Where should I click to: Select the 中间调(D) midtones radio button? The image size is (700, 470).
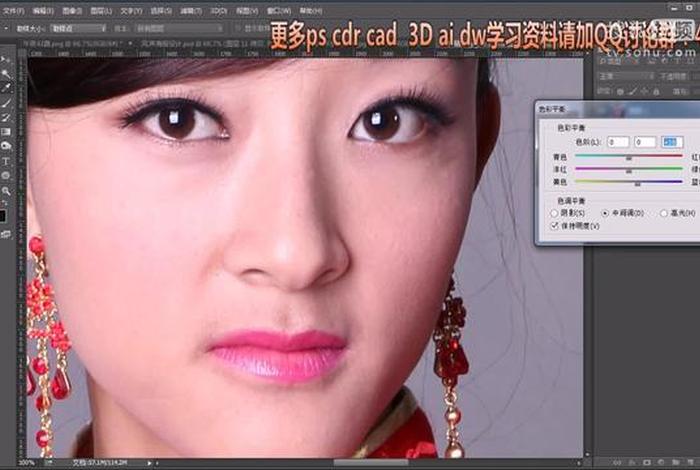(605, 213)
